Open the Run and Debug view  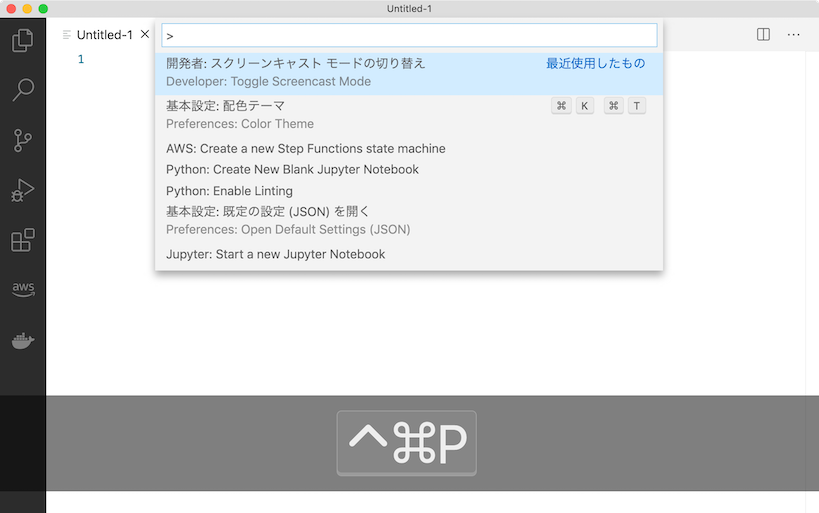pyautogui.click(x=22, y=190)
